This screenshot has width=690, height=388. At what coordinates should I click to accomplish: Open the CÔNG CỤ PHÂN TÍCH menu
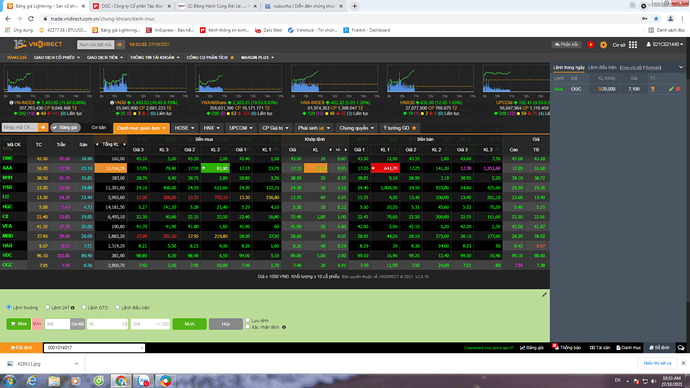[210, 58]
